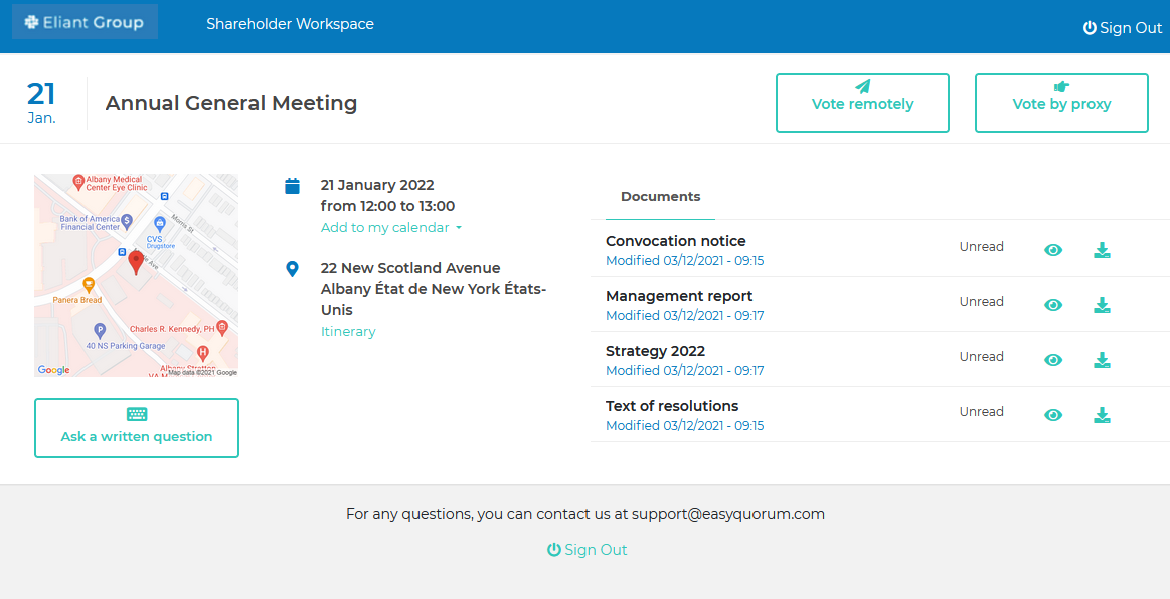The height and width of the screenshot is (599, 1170).
Task: Download the Management report document
Action: (x=1102, y=305)
